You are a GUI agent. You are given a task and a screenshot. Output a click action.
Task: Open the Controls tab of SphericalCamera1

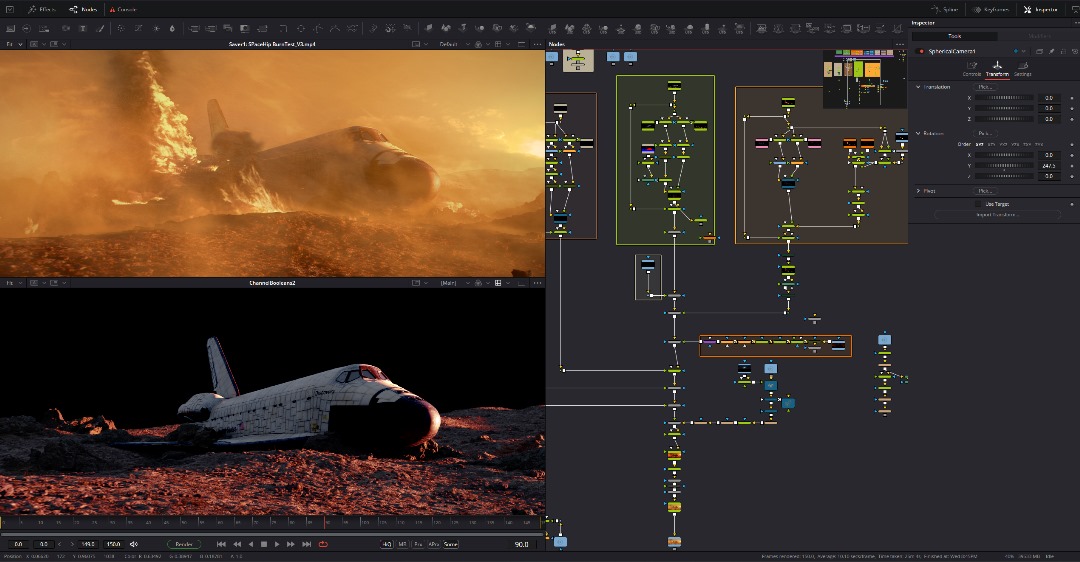[x=972, y=68]
